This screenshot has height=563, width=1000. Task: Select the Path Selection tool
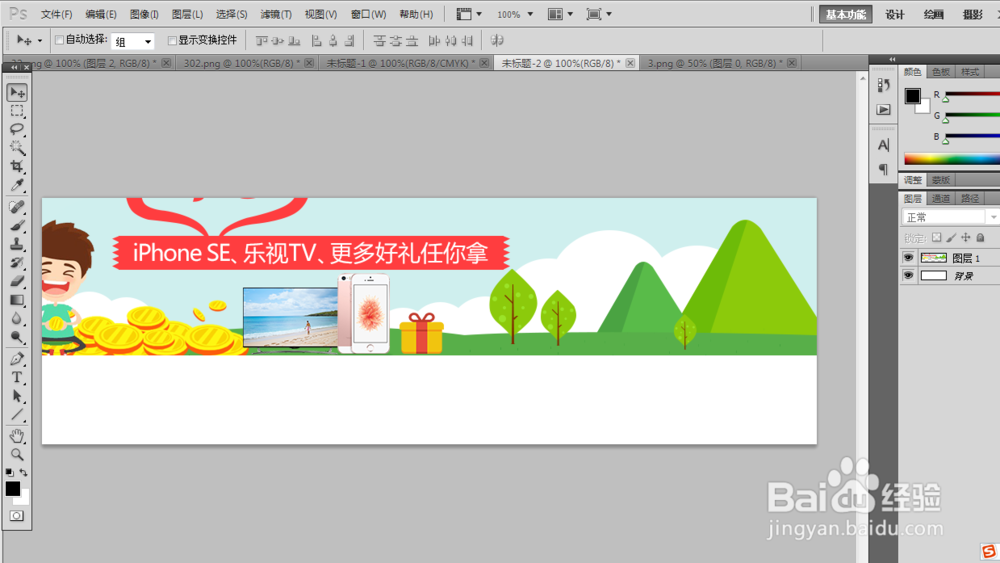[17, 396]
